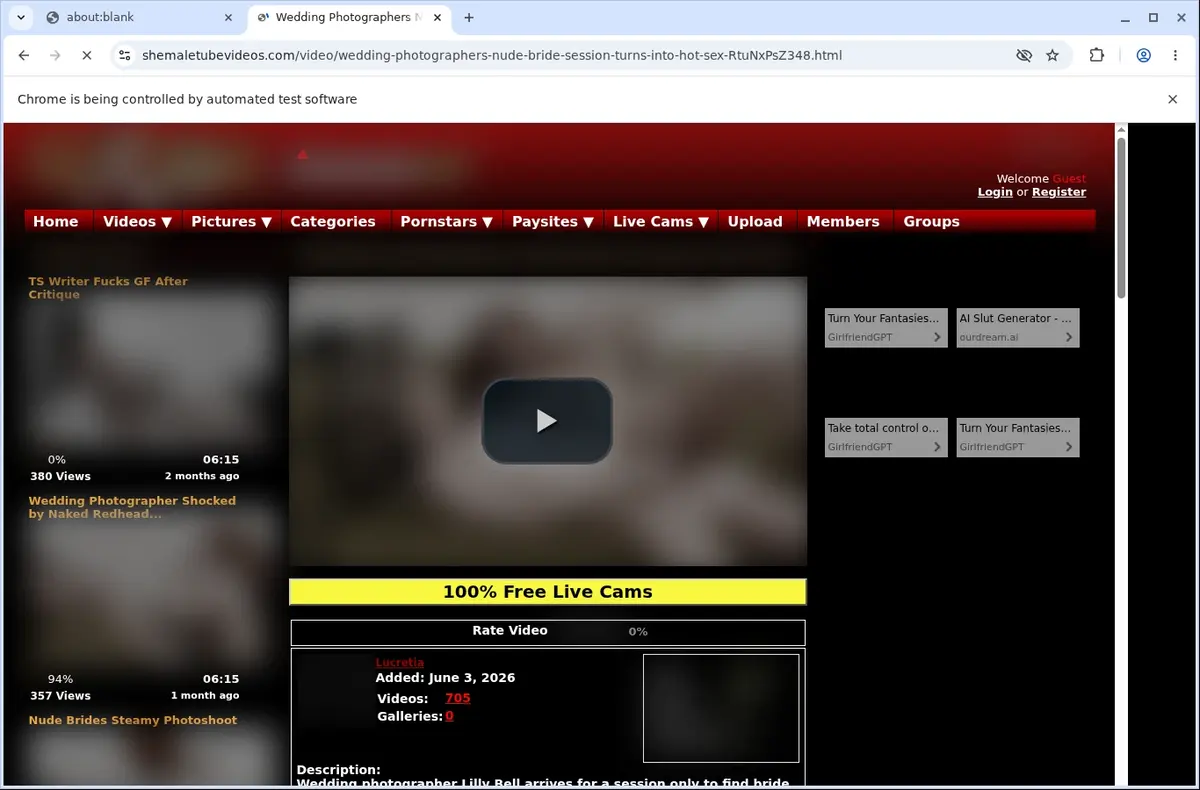
Task: Expand the Pornstars dropdown menu
Action: pos(446,221)
